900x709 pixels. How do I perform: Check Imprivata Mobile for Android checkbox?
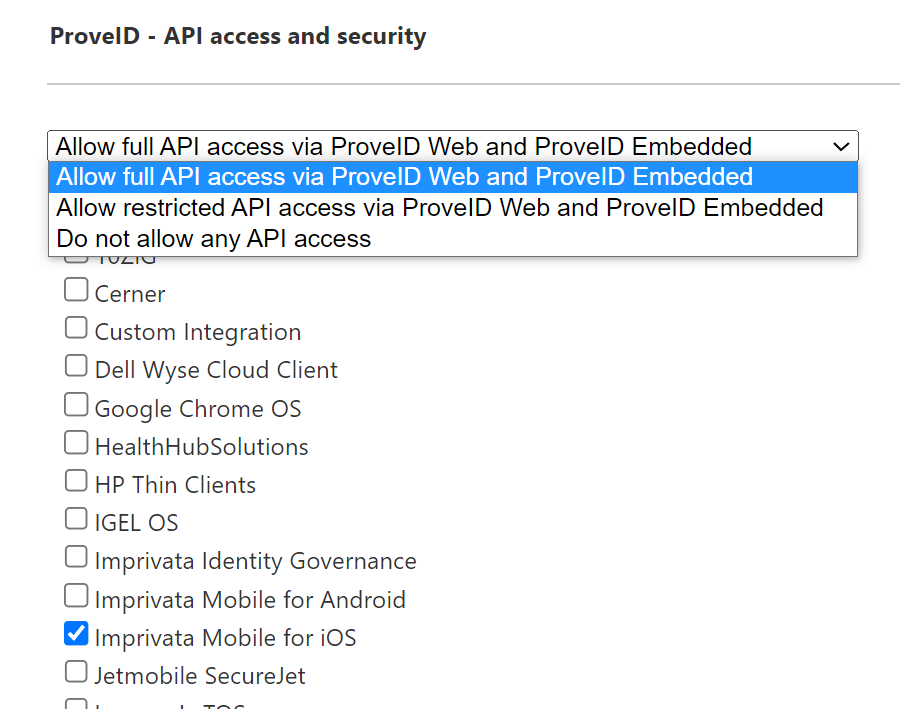click(x=76, y=596)
